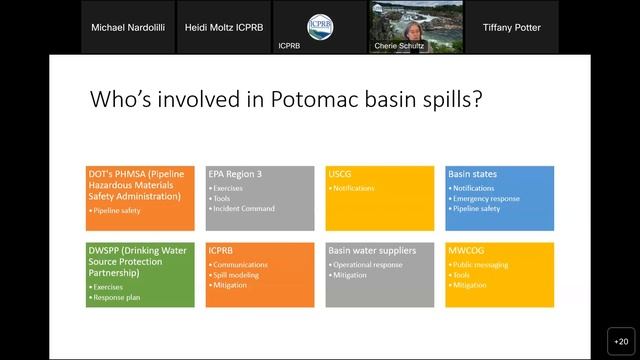
Task: Click the Basin water suppliers heading
Action: tap(372, 250)
